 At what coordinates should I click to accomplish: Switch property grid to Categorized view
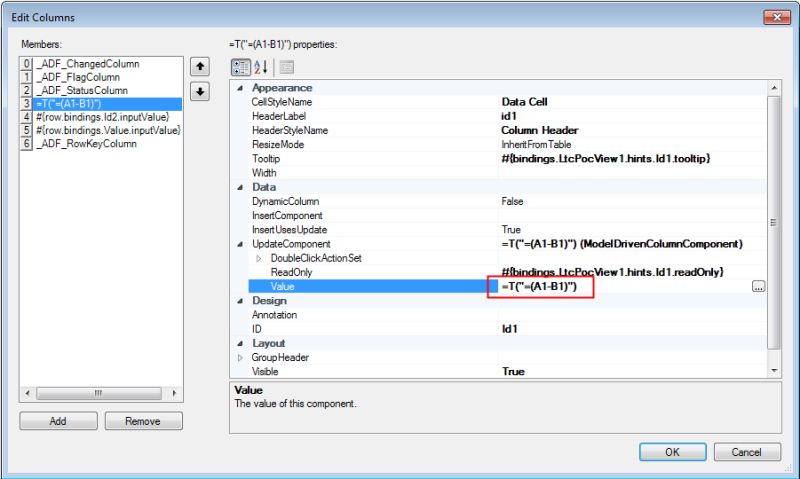tap(241, 67)
